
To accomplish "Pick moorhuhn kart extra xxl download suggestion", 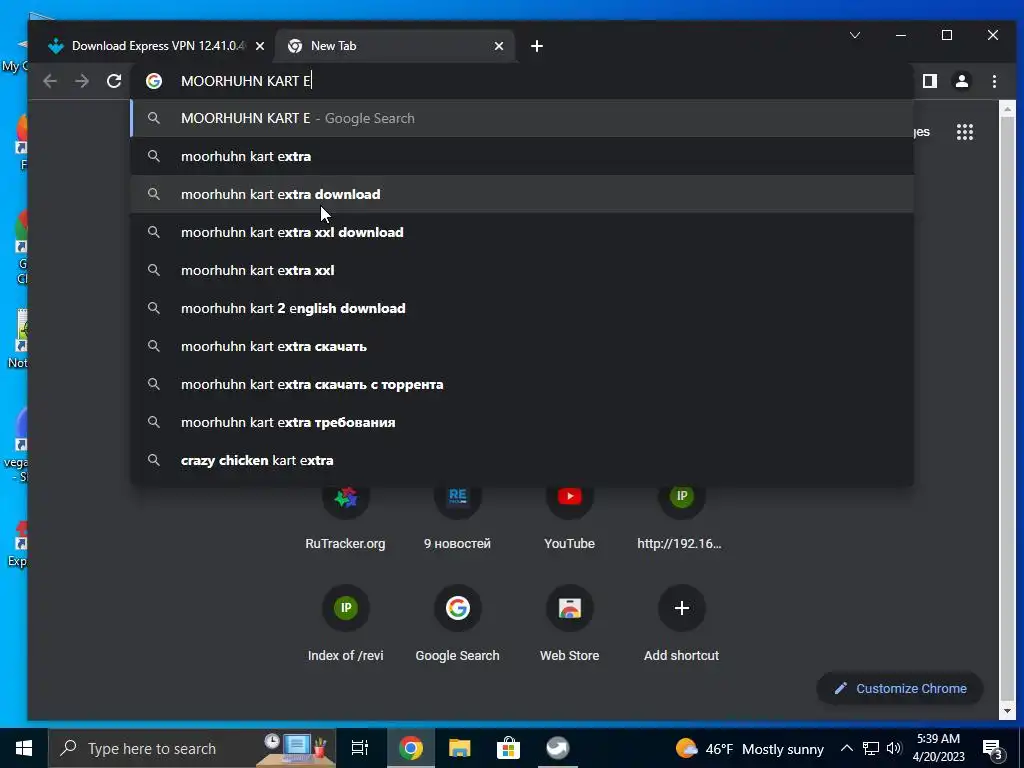I will [x=522, y=232].
